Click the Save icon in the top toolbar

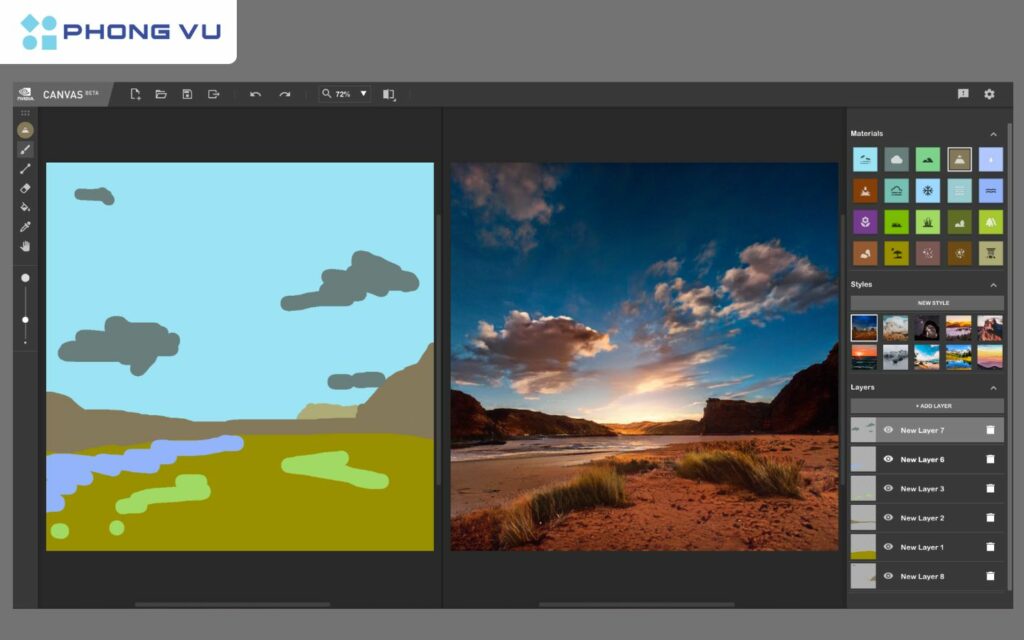(188, 93)
